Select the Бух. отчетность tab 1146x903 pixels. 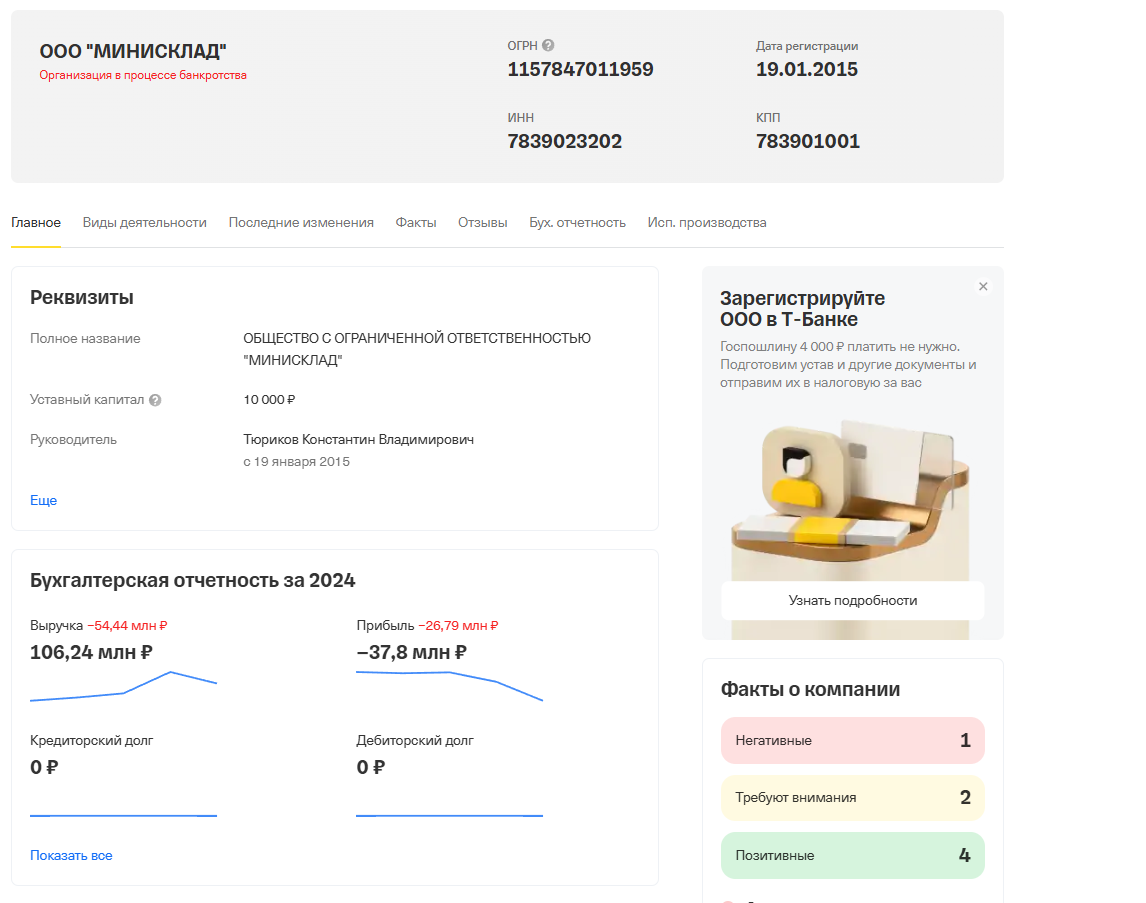(x=577, y=223)
